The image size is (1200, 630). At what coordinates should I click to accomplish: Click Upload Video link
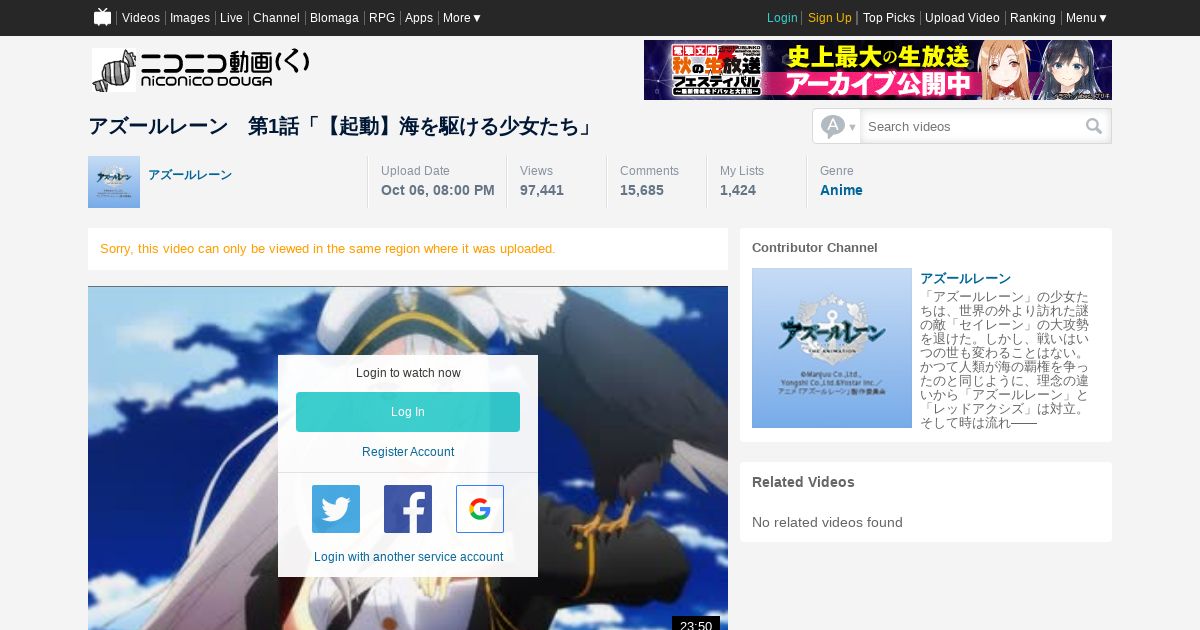(962, 18)
